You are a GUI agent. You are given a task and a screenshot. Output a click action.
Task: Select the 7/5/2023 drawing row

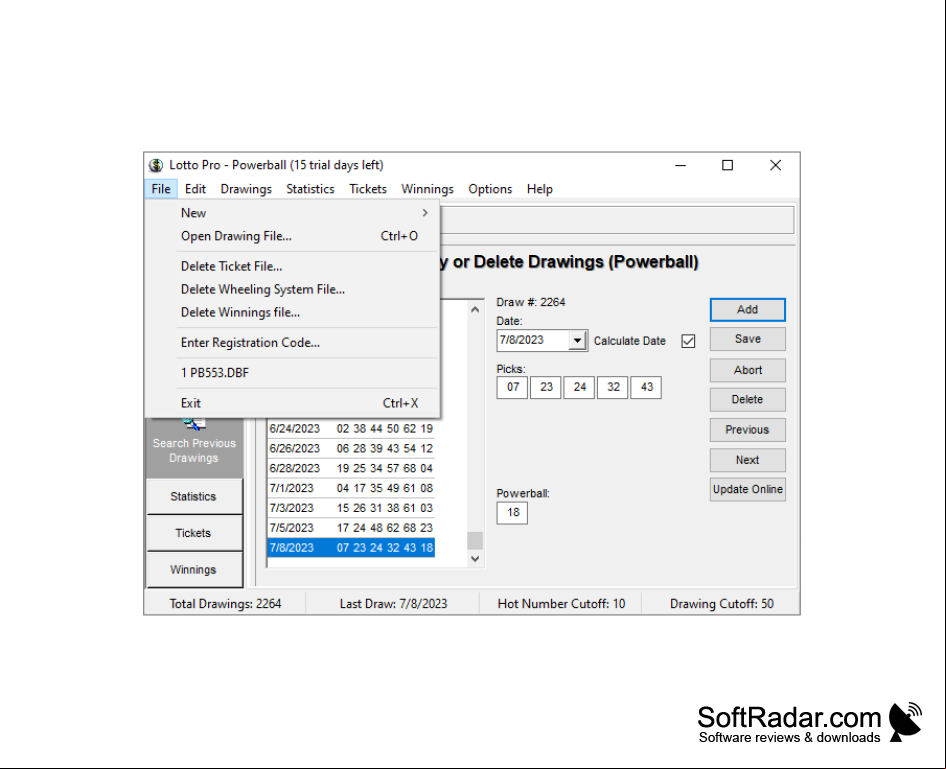351,528
